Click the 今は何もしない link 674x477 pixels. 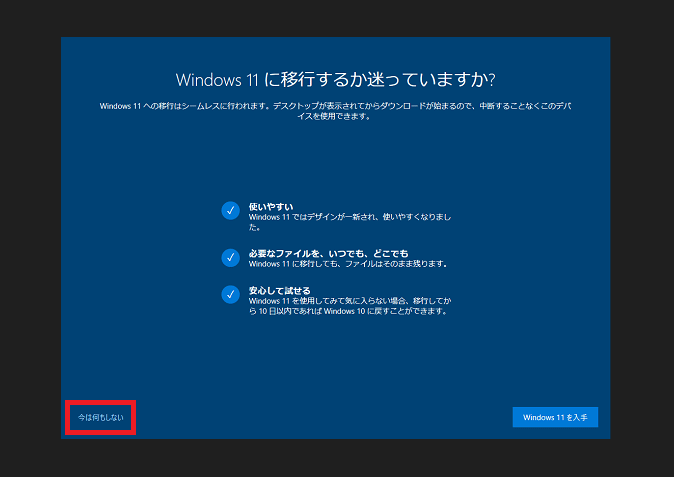[x=101, y=417]
